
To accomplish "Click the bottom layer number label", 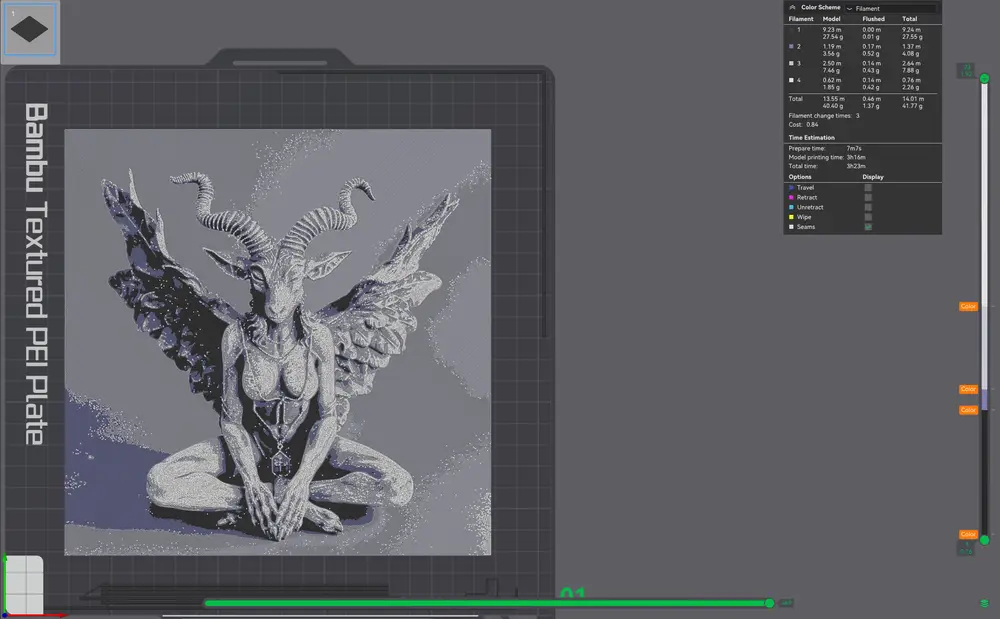I will tap(966, 548).
